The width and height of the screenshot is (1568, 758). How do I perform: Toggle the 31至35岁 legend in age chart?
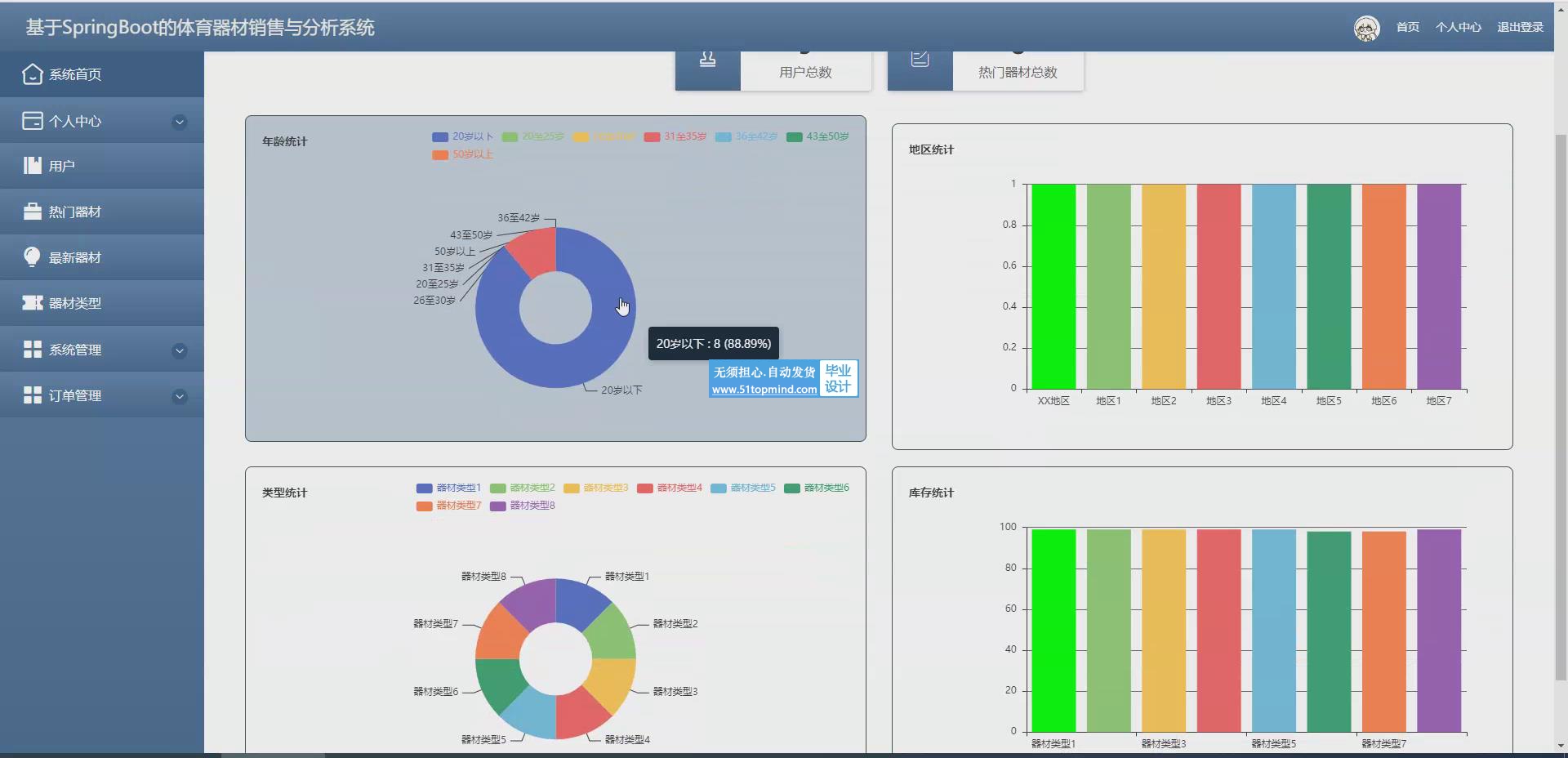point(675,136)
